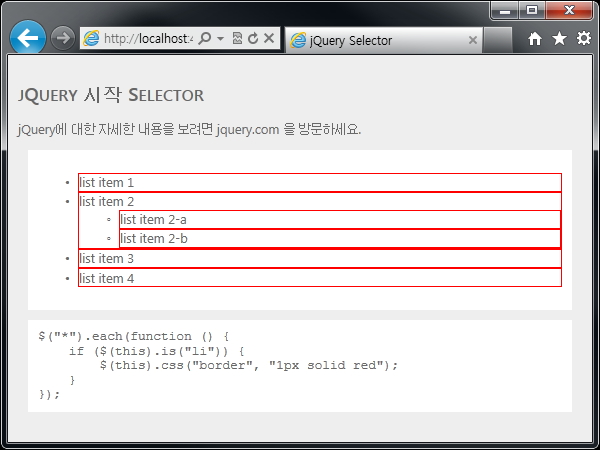Close the jQuery Selector tab

point(473,40)
